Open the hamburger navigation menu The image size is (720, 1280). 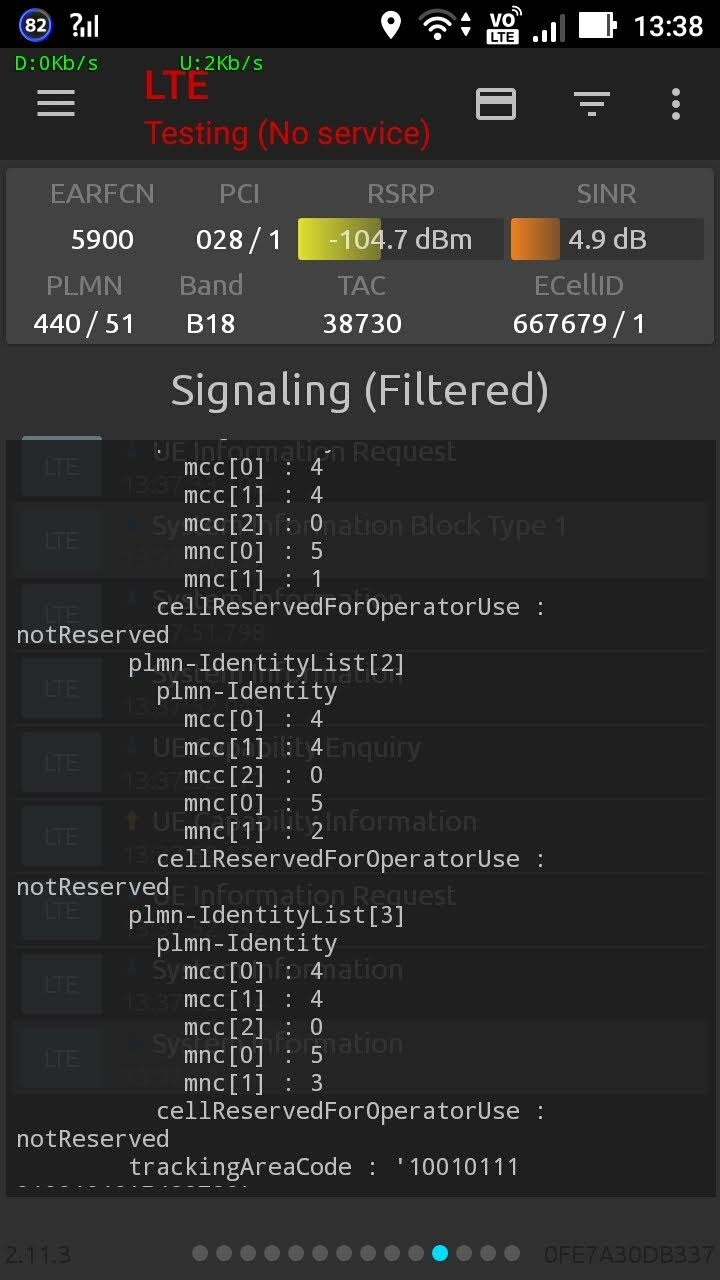56,103
